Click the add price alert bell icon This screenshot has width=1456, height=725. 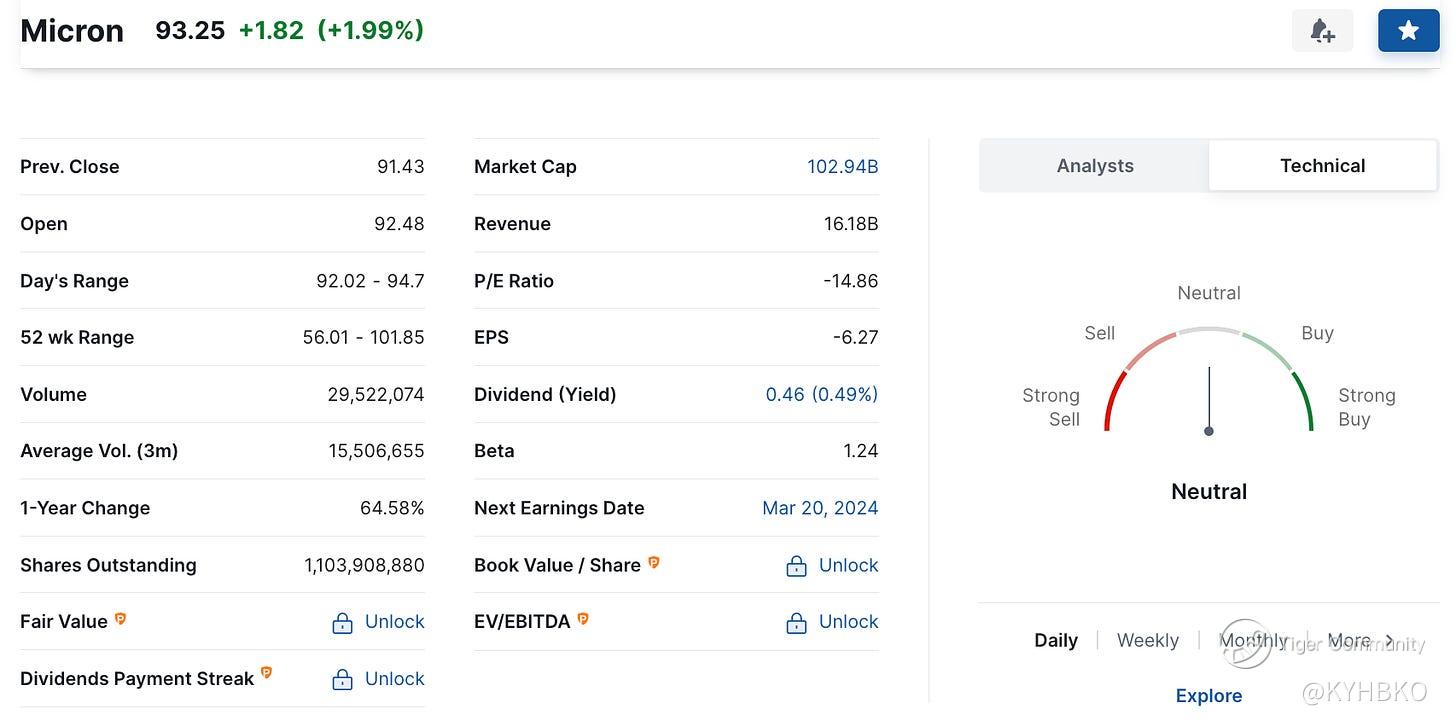pyautogui.click(x=1322, y=31)
